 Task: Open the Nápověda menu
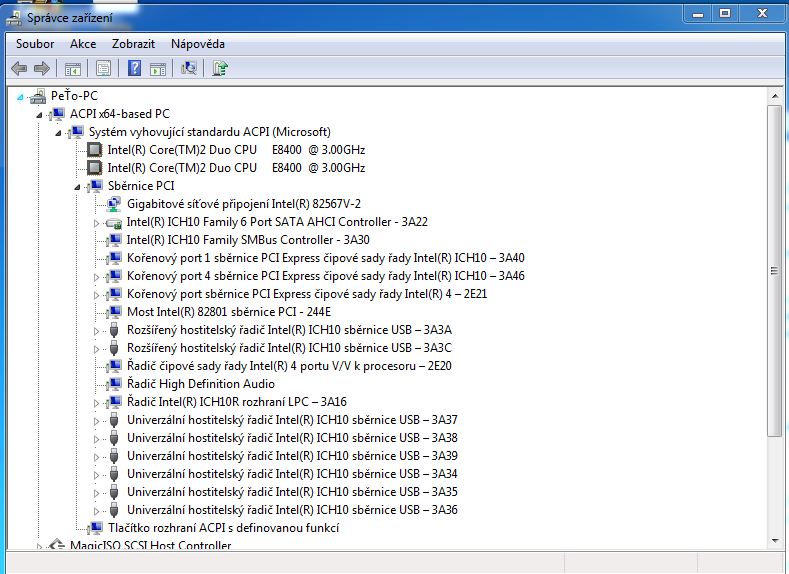click(198, 44)
